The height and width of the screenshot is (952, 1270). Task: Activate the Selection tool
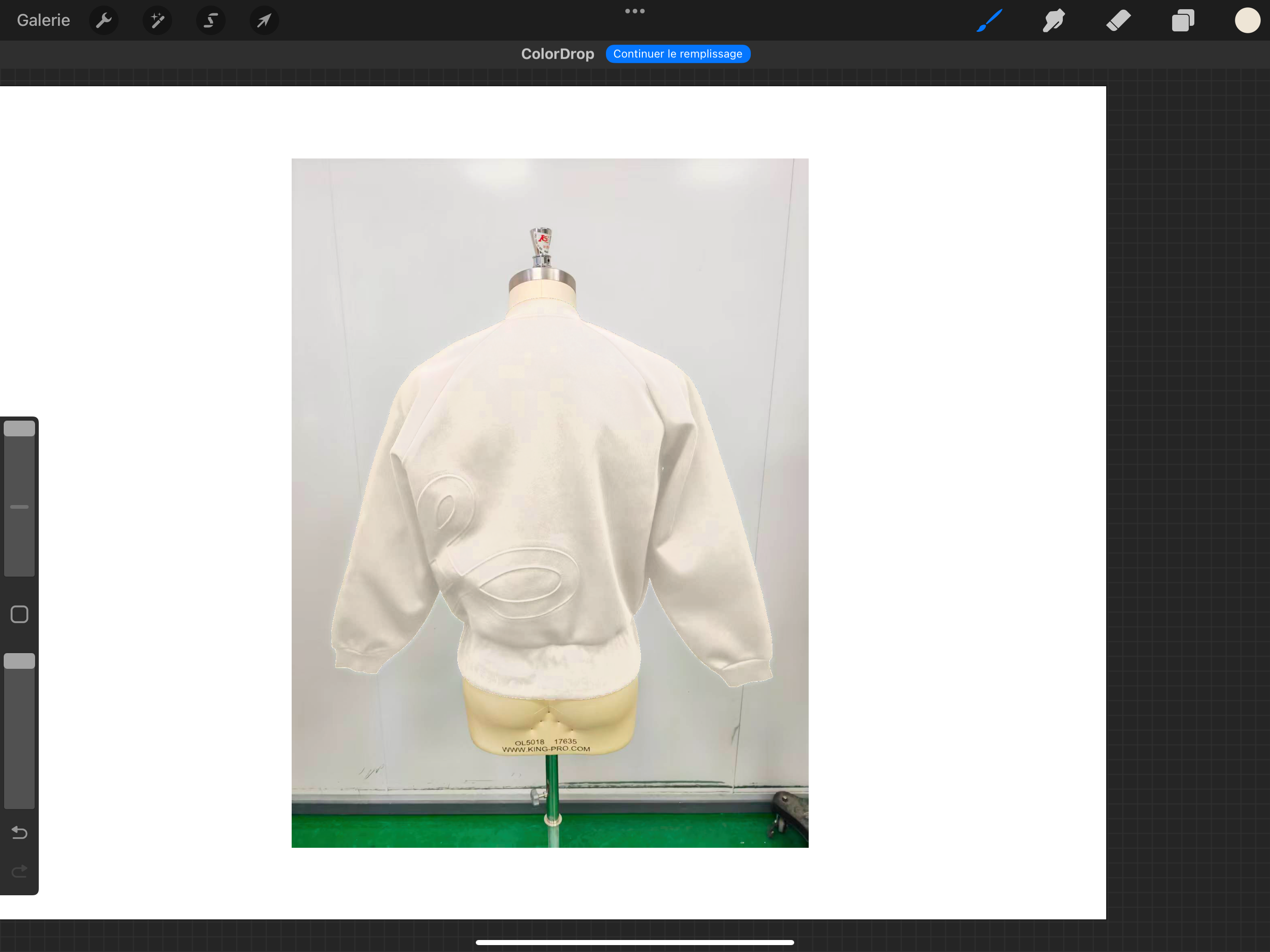[211, 21]
